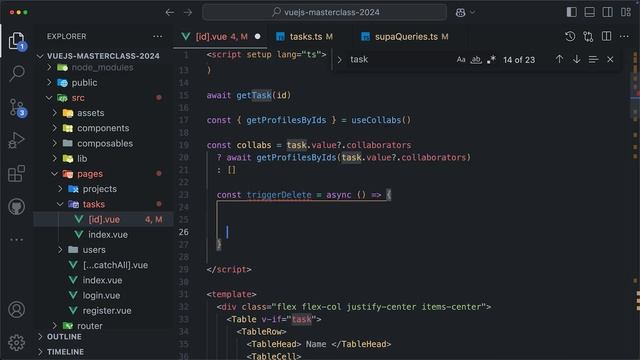Expand the composables folder

(55, 143)
